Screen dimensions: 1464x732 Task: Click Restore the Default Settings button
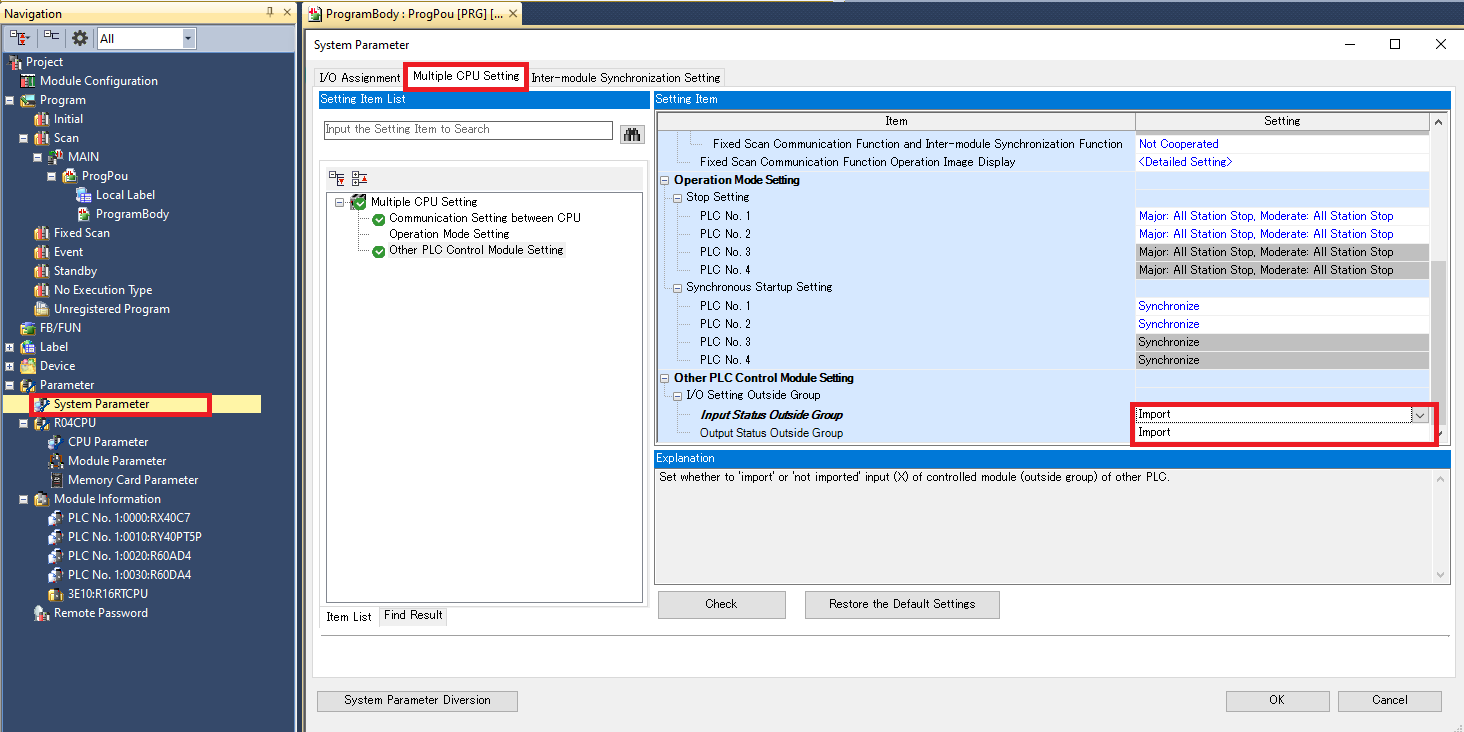click(901, 604)
